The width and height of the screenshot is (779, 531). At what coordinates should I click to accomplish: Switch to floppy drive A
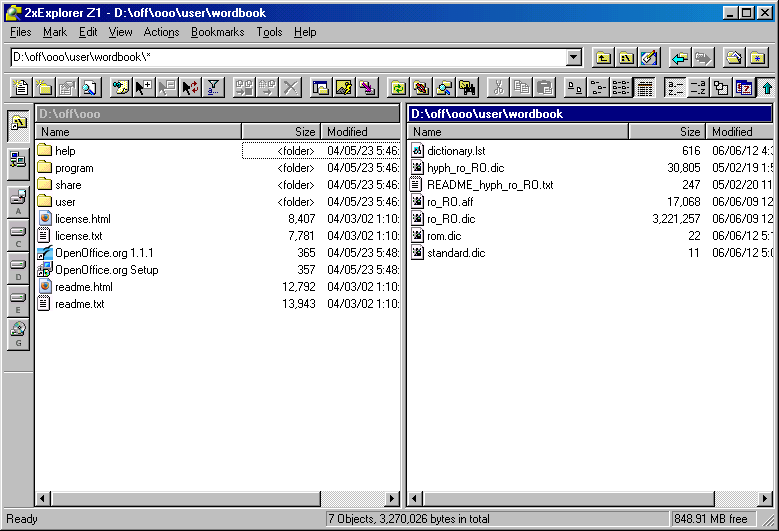[x=18, y=202]
